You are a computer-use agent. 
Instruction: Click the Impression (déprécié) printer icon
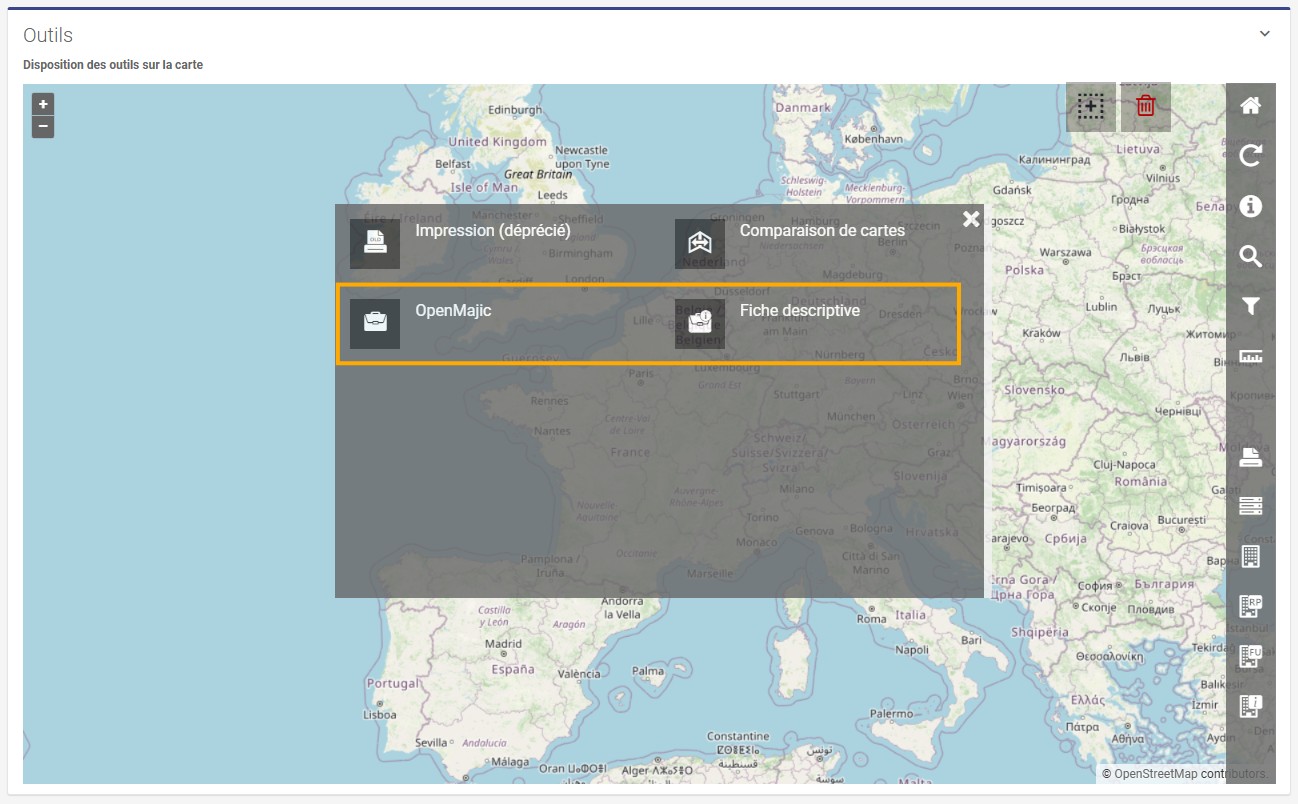(x=375, y=244)
